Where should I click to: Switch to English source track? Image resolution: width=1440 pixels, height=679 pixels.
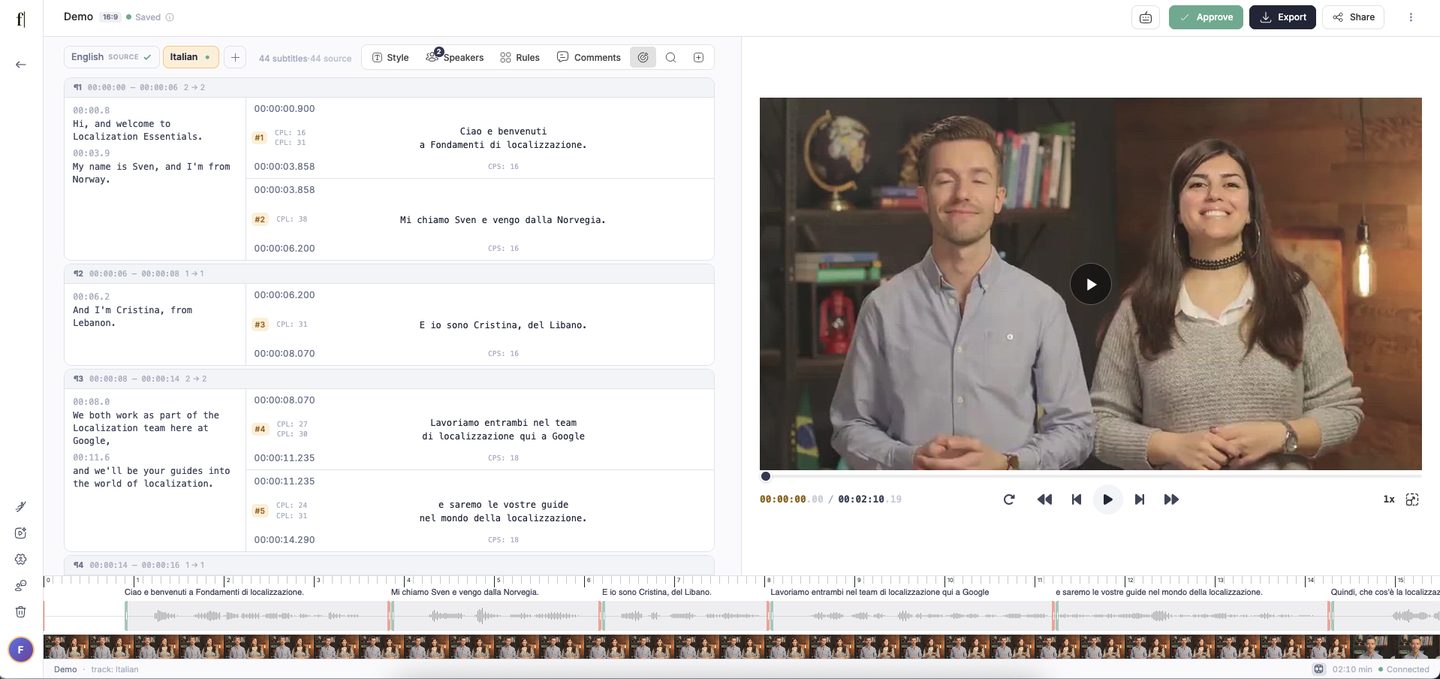(x=111, y=57)
